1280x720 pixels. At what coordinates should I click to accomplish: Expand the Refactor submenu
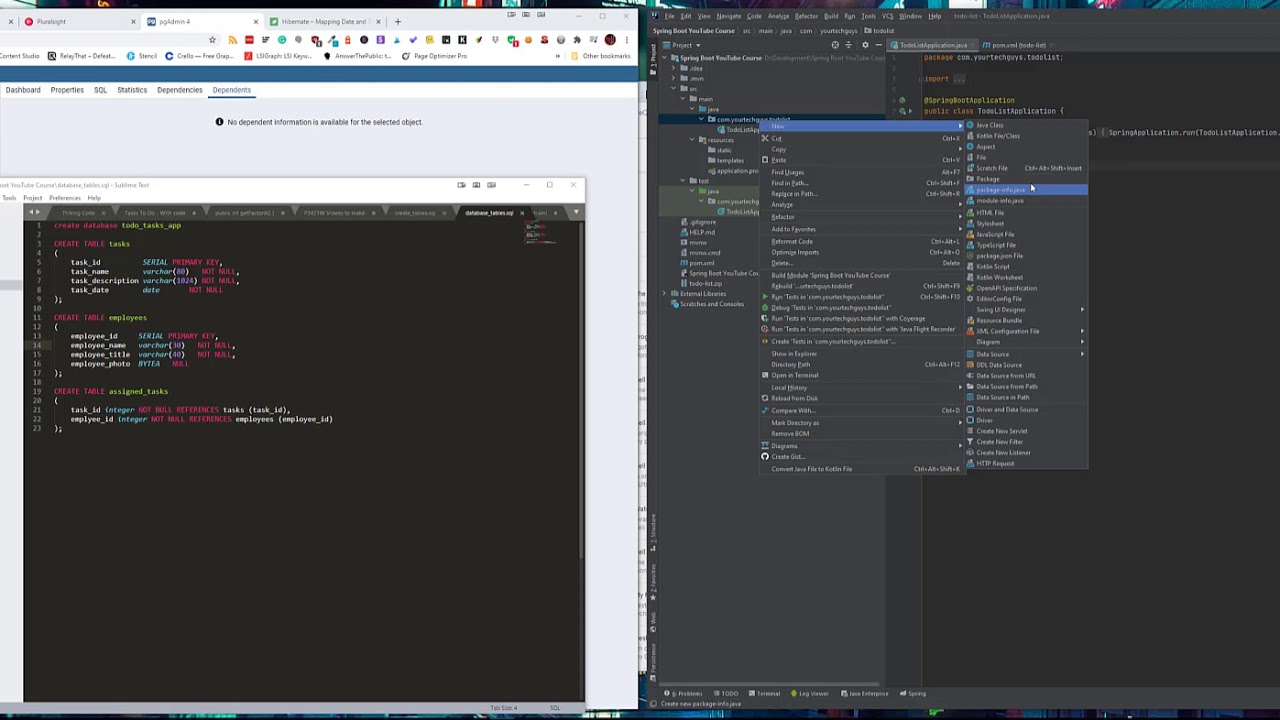pos(863,217)
